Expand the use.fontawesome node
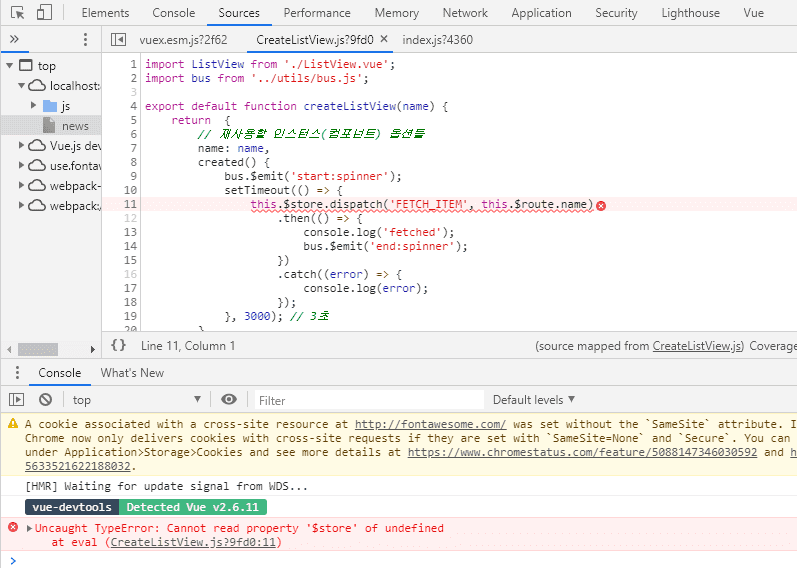This screenshot has height=568, width=797. click(x=21, y=165)
